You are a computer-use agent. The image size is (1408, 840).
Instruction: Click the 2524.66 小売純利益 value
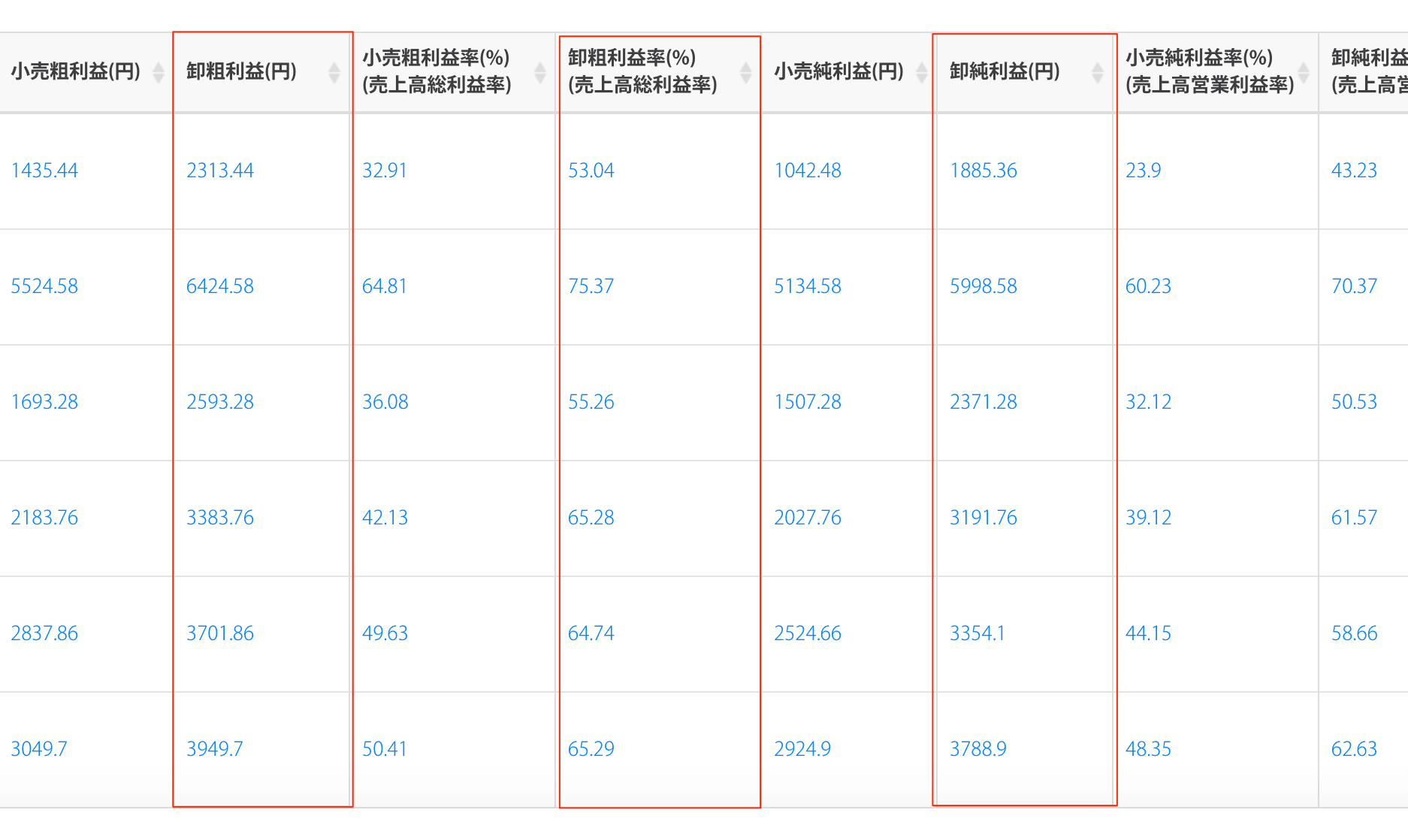[x=807, y=633]
